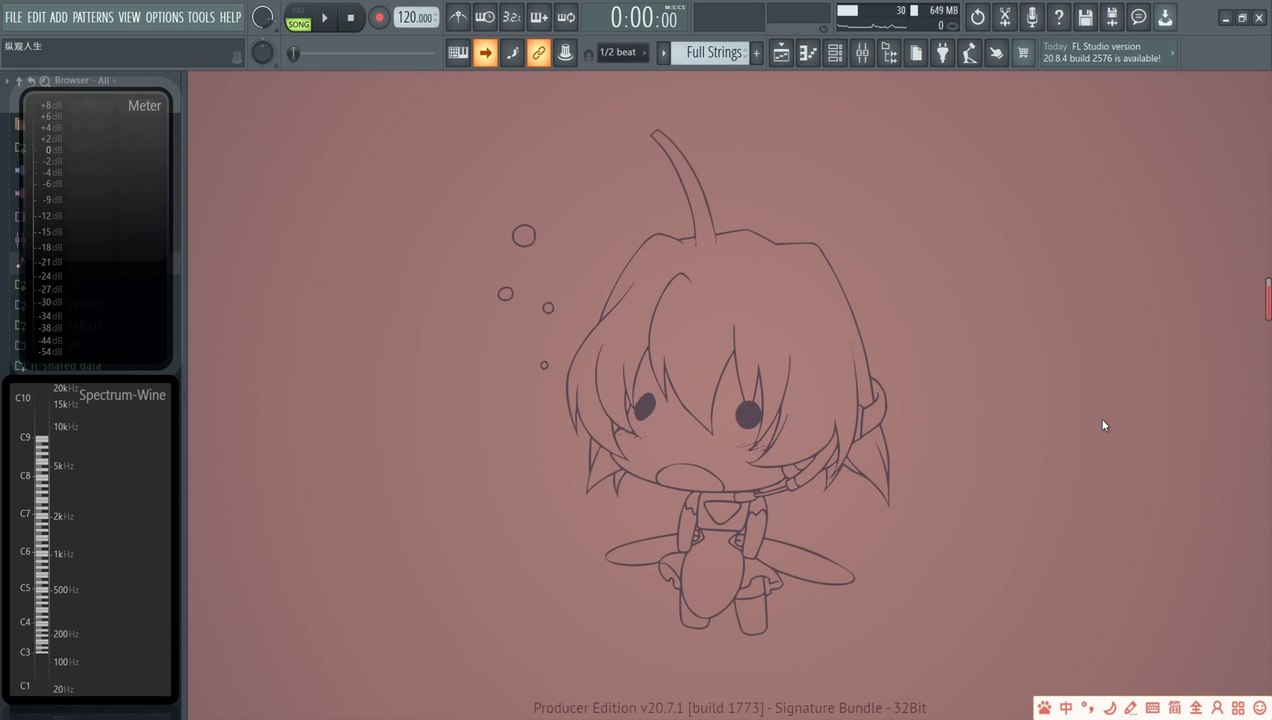The height and width of the screenshot is (720, 1272).
Task: Toggle auto scrolling orange arrow icon
Action: click(x=485, y=53)
